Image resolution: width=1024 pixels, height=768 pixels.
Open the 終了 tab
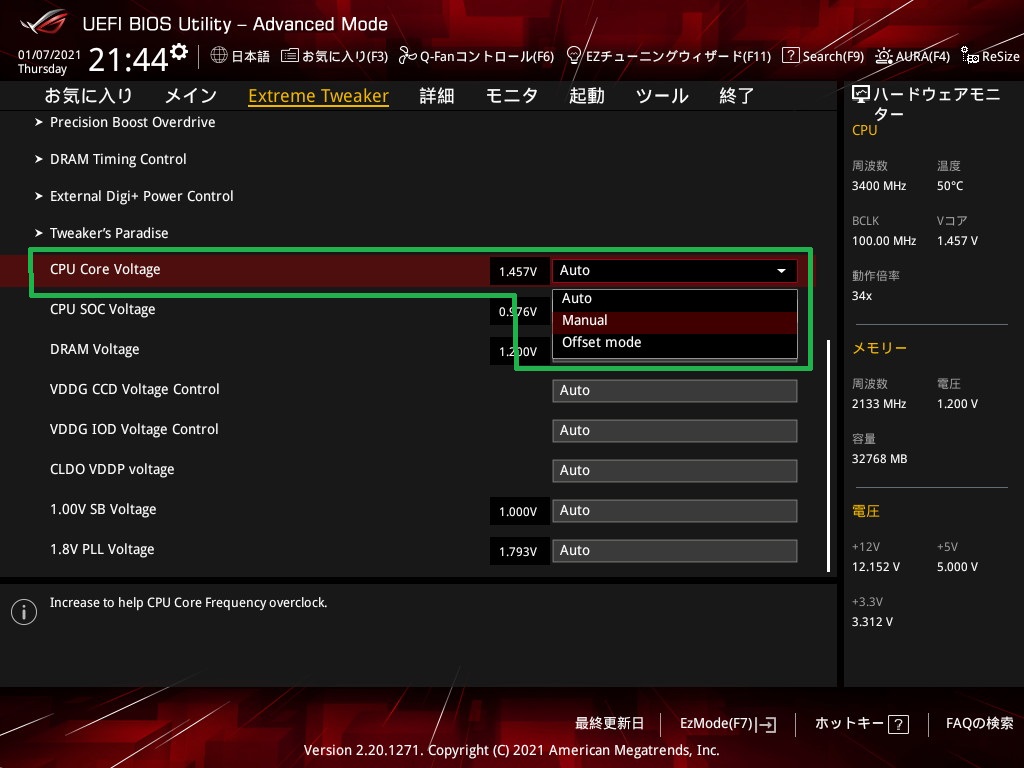coord(736,96)
